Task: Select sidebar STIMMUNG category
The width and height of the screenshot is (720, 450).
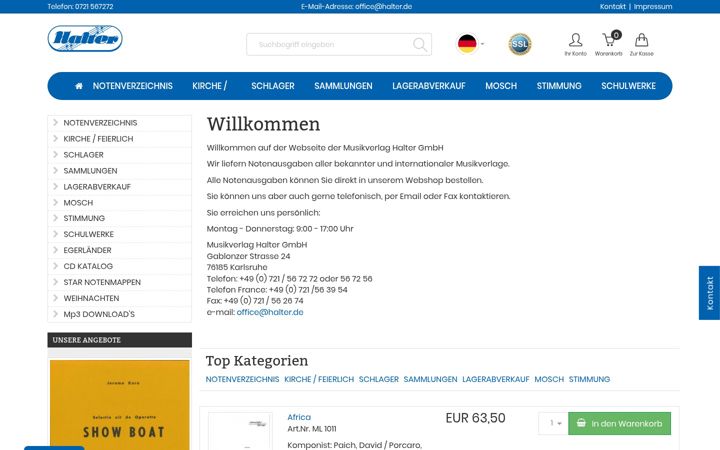Action: [x=119, y=218]
